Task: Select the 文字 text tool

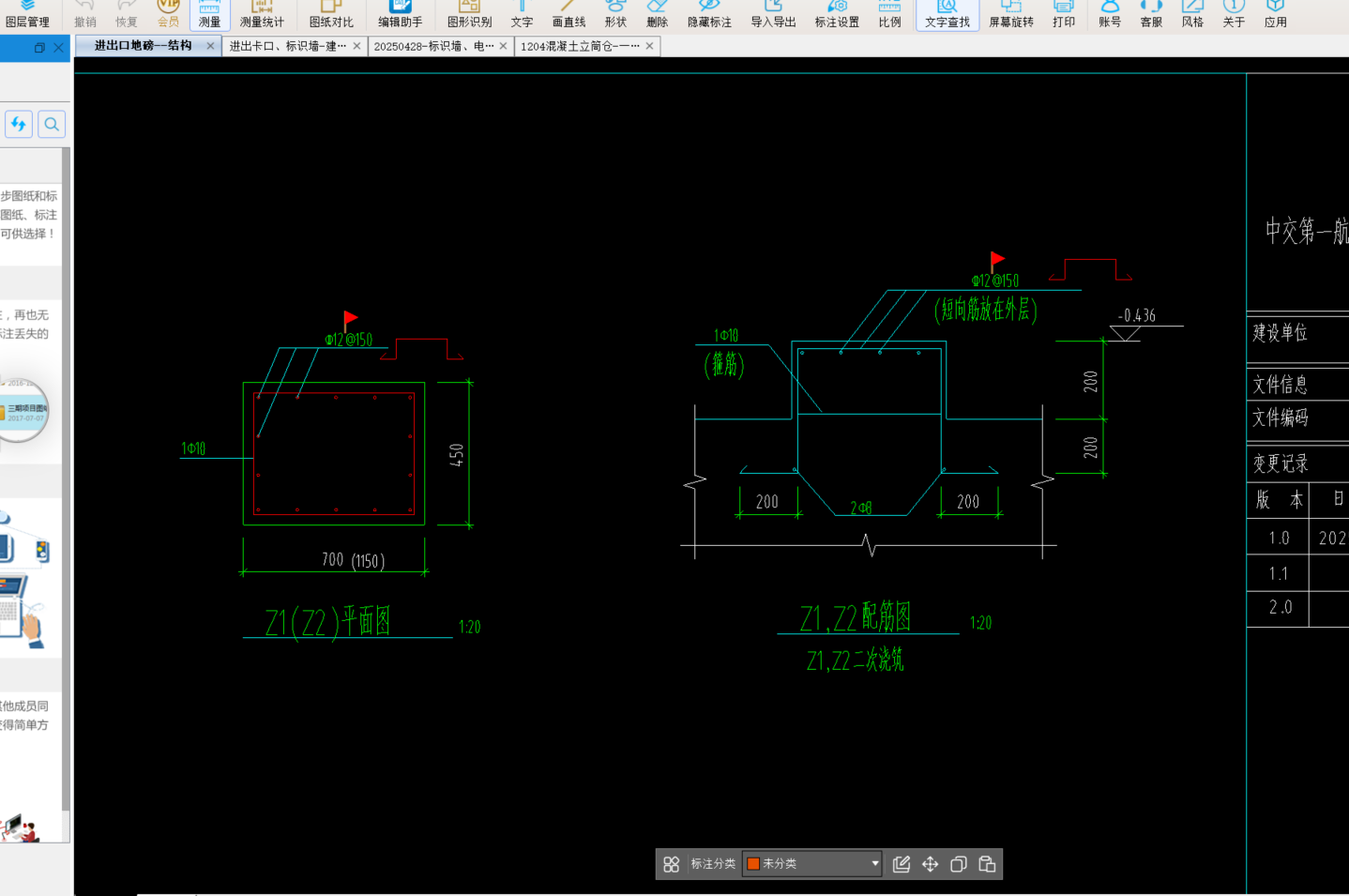Action: pos(523,14)
